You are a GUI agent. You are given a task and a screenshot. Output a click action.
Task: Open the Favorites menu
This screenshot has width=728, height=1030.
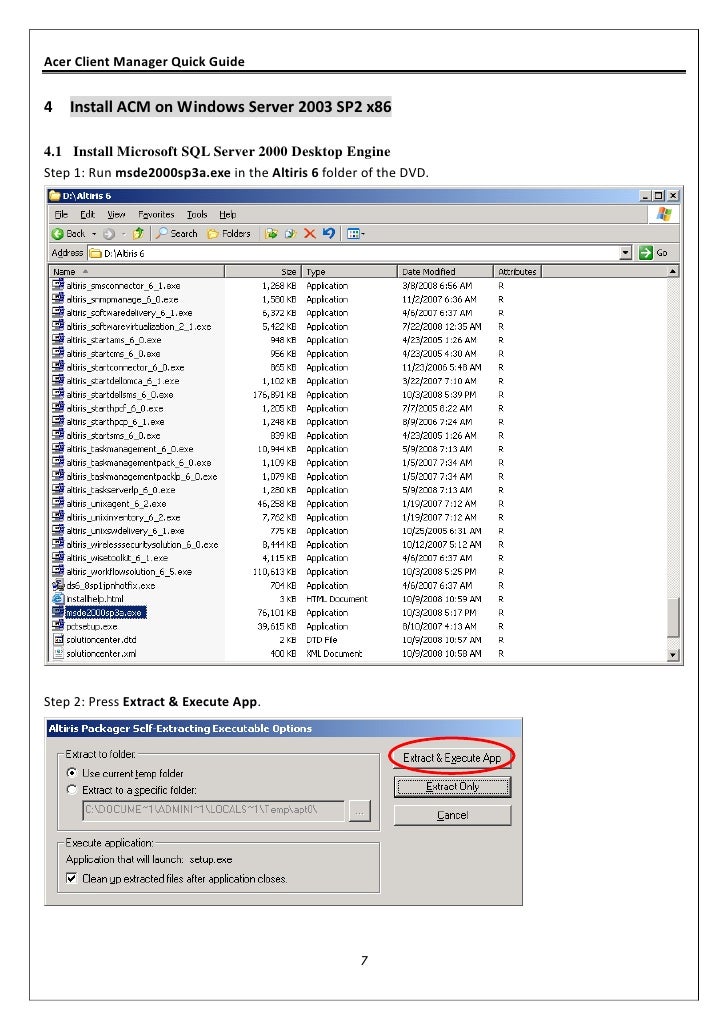point(156,215)
